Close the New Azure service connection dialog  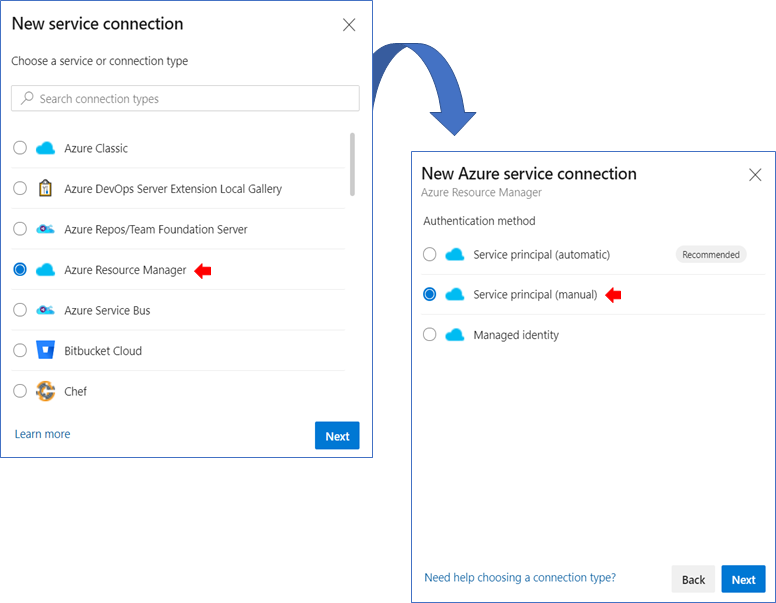pos(755,175)
